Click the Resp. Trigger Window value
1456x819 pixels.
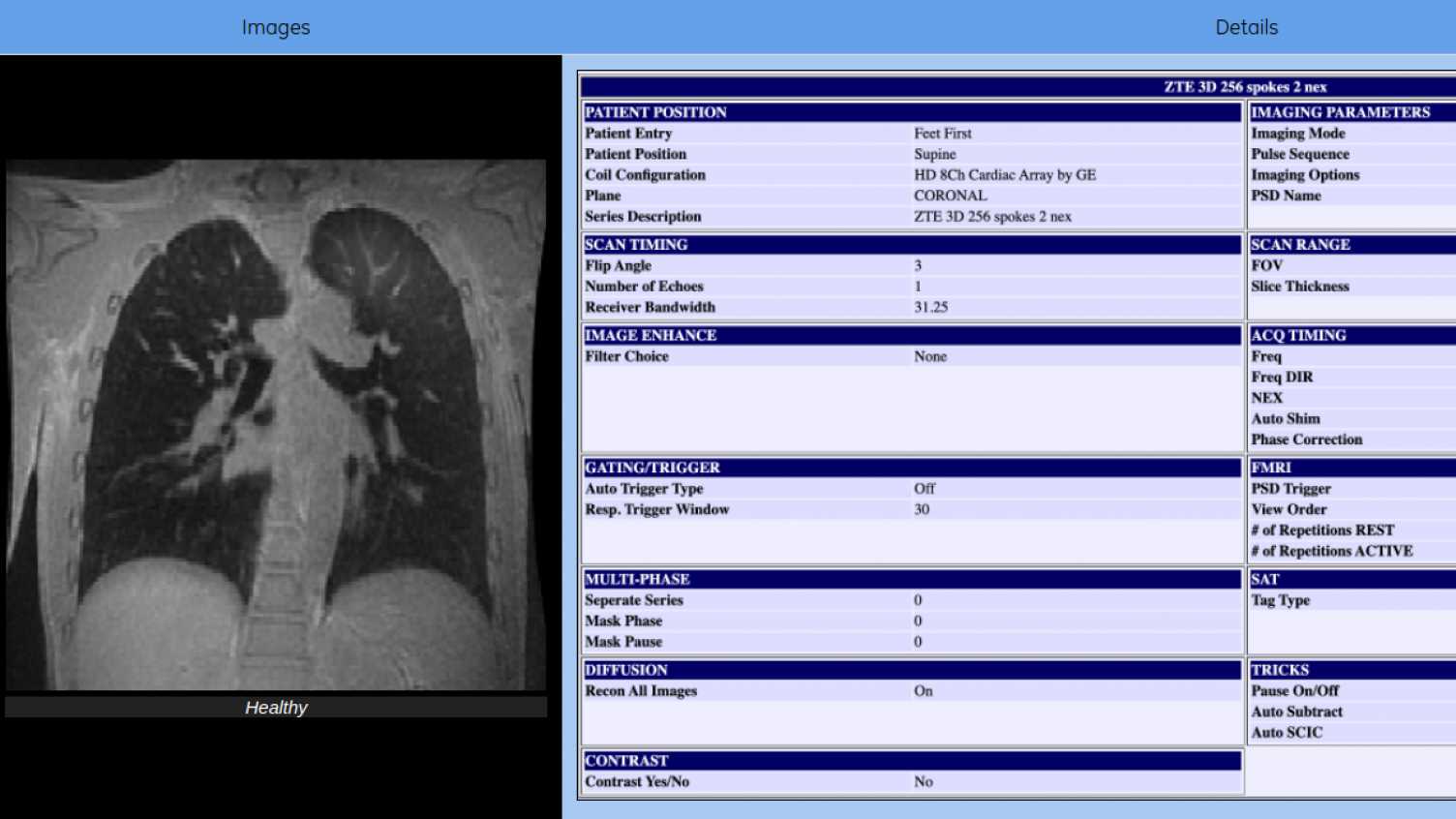pos(921,510)
